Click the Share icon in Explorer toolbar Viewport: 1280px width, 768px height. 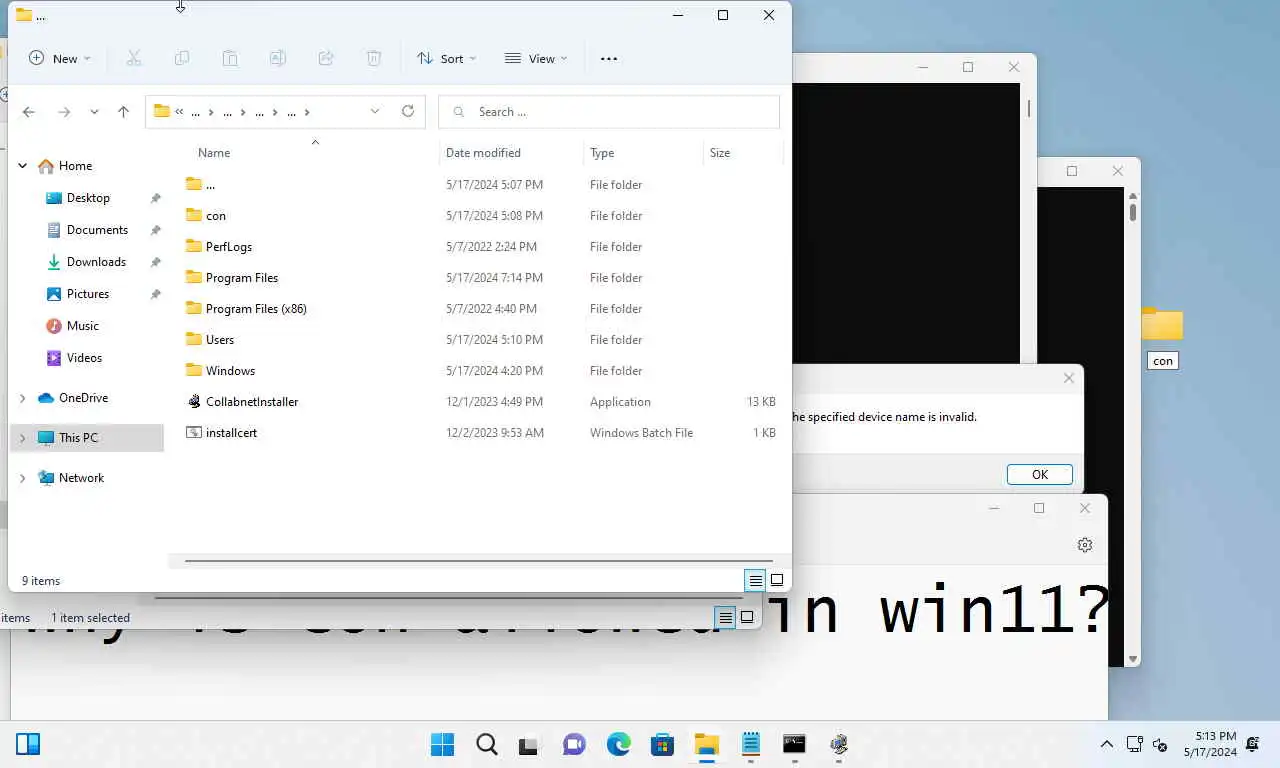(326, 59)
